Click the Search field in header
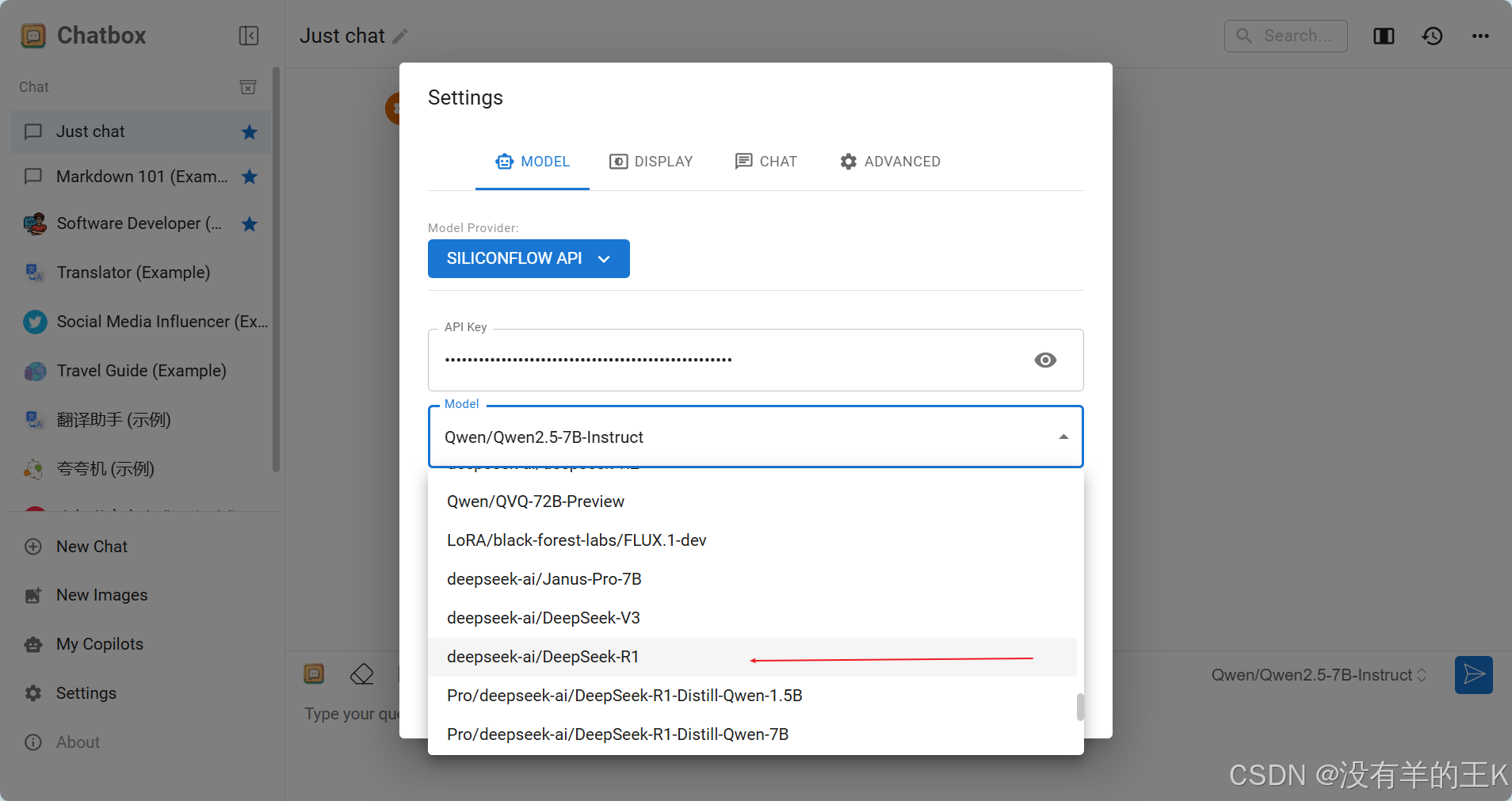 (1285, 36)
